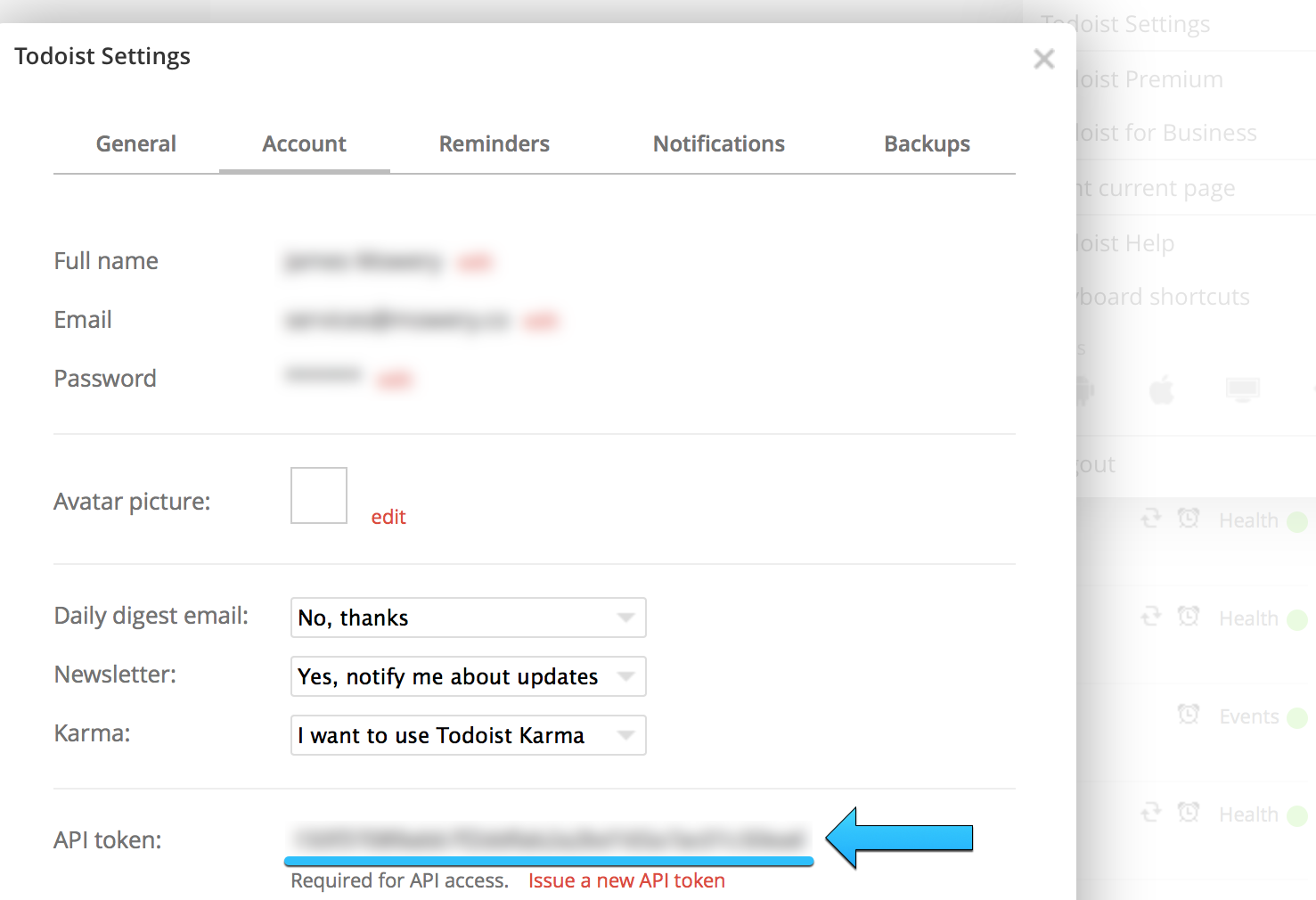
Task: Close the Todoist Settings dialog
Action: click(x=1044, y=59)
